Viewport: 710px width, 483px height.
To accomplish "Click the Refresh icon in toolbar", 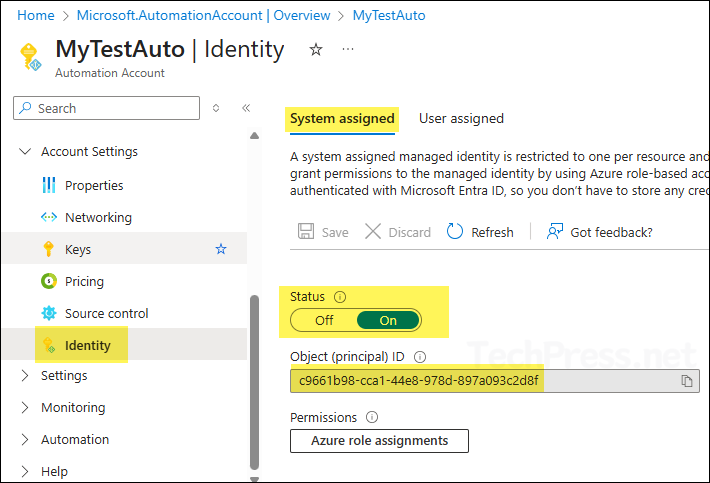I will (x=455, y=232).
